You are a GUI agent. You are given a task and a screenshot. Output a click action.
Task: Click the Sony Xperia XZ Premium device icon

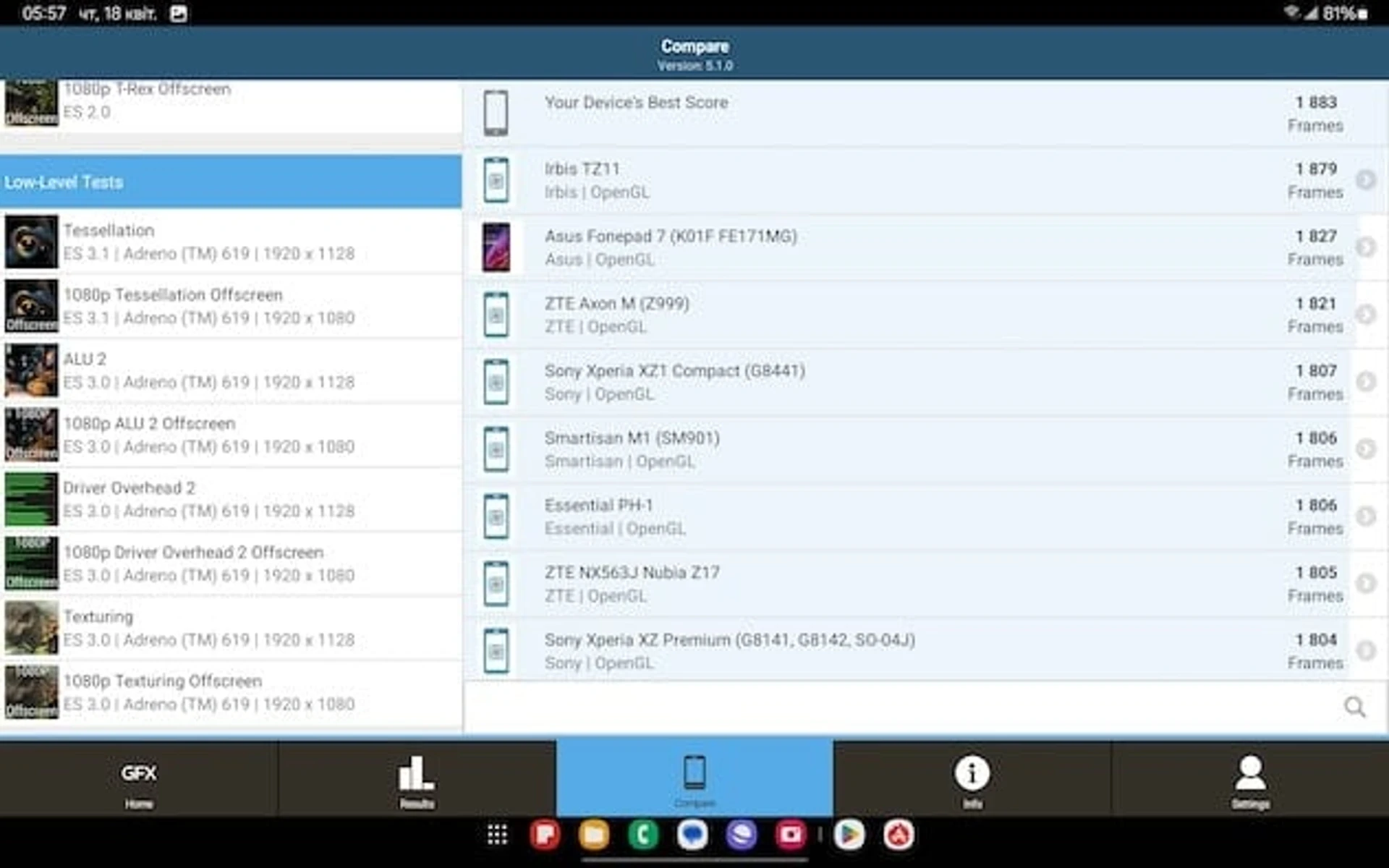496,650
